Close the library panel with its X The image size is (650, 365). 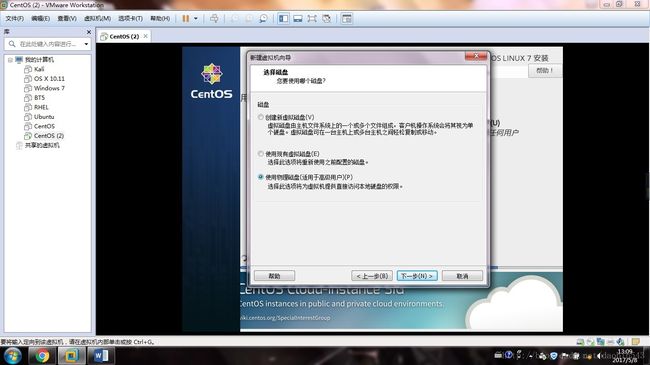pyautogui.click(x=89, y=32)
